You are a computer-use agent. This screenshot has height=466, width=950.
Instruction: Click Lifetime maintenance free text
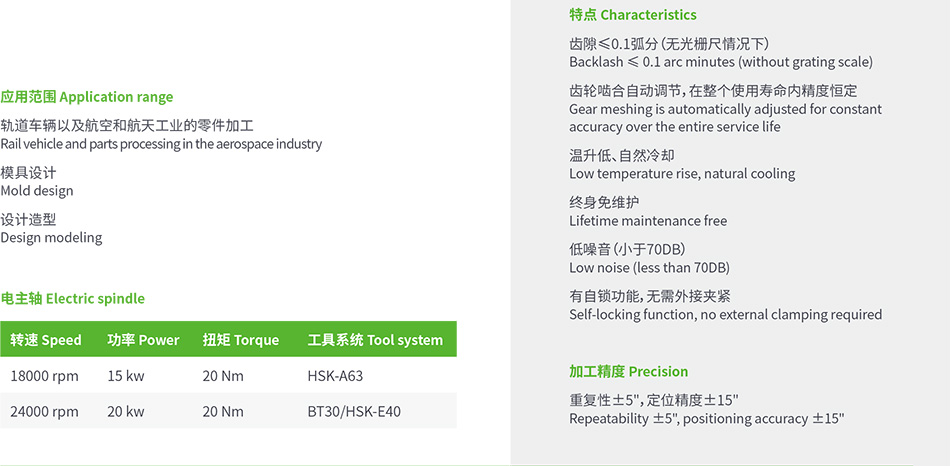click(648, 221)
